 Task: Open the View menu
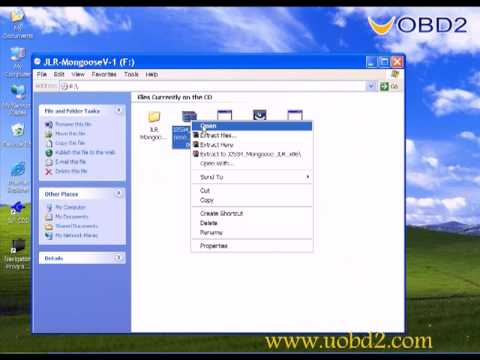[78, 74]
